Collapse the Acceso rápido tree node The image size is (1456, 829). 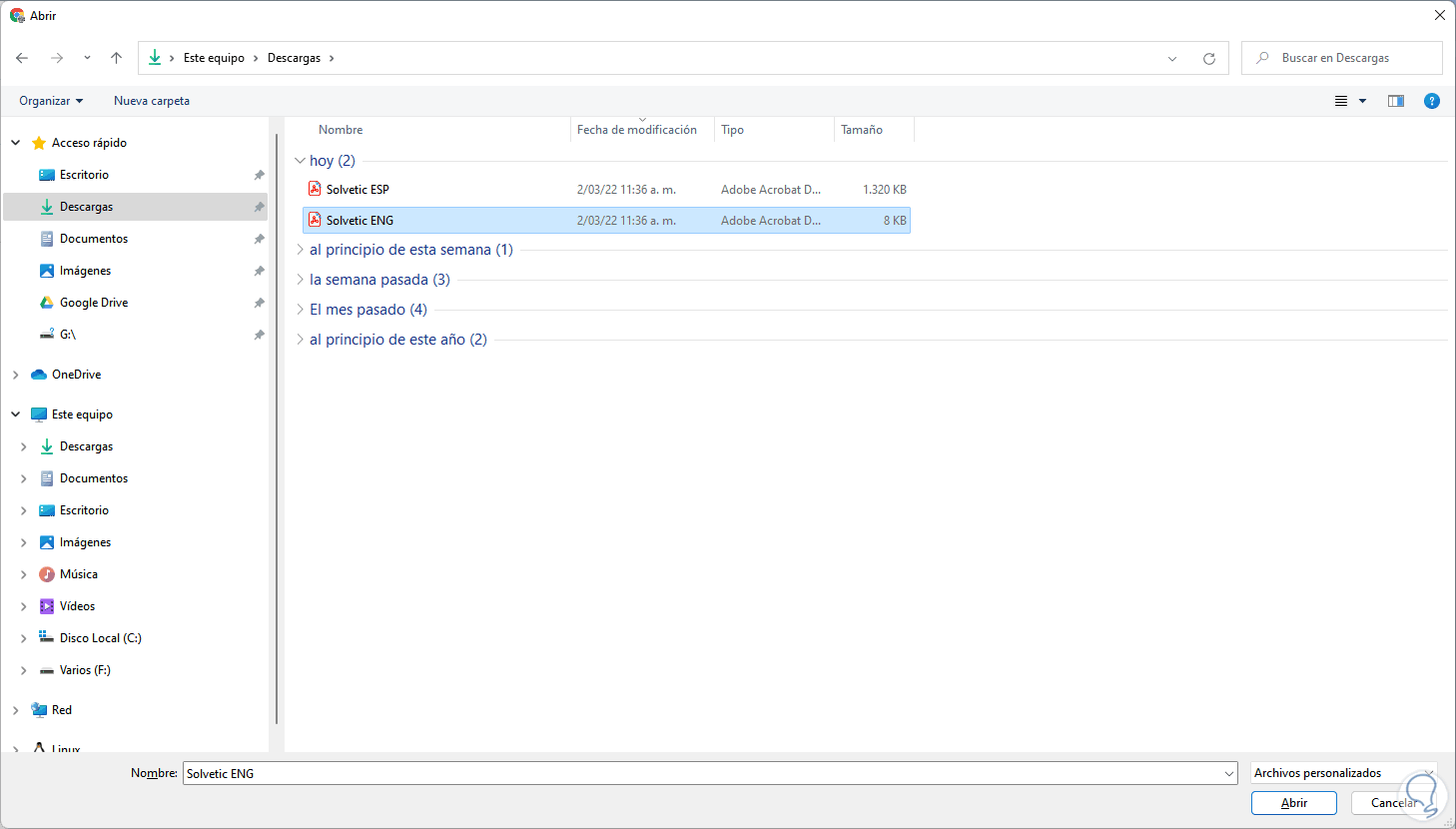[16, 143]
